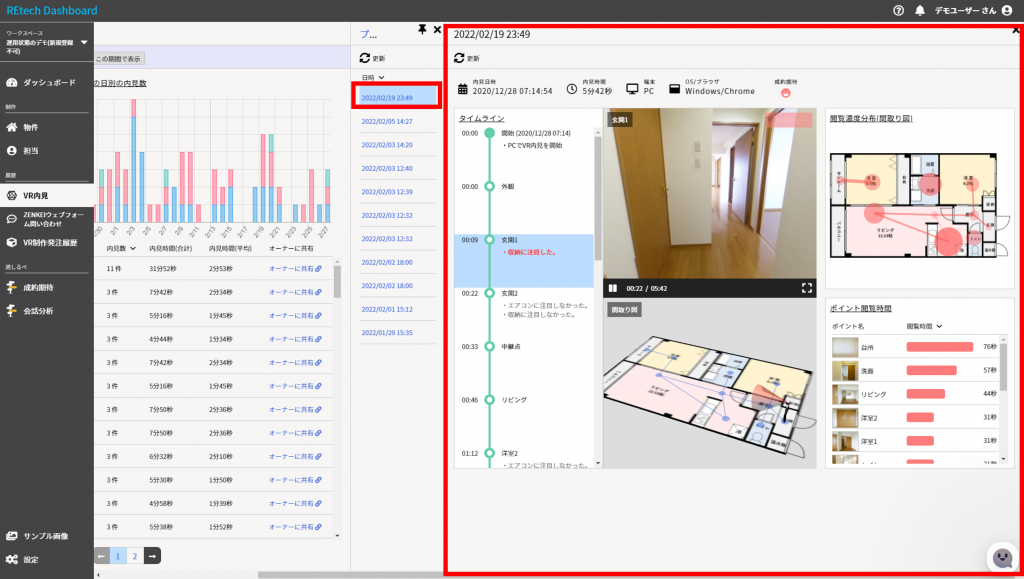The height and width of the screenshot is (579, 1024).
Task: Click the 台所 point thumbnail
Action: (x=844, y=347)
